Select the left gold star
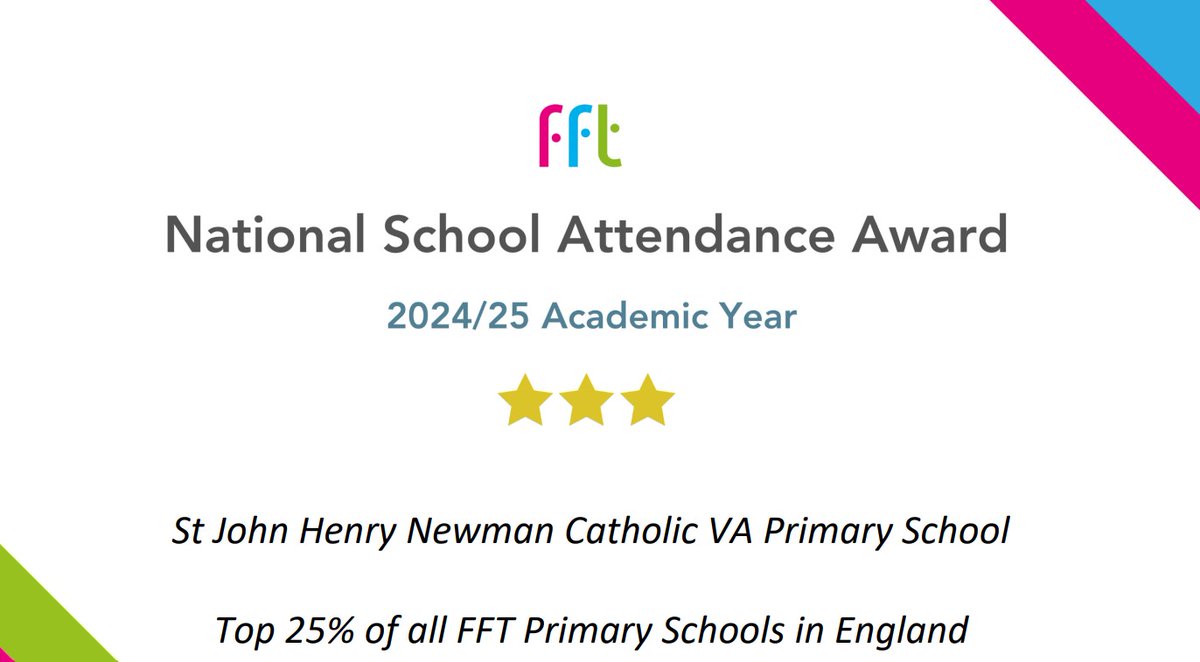 [524, 400]
